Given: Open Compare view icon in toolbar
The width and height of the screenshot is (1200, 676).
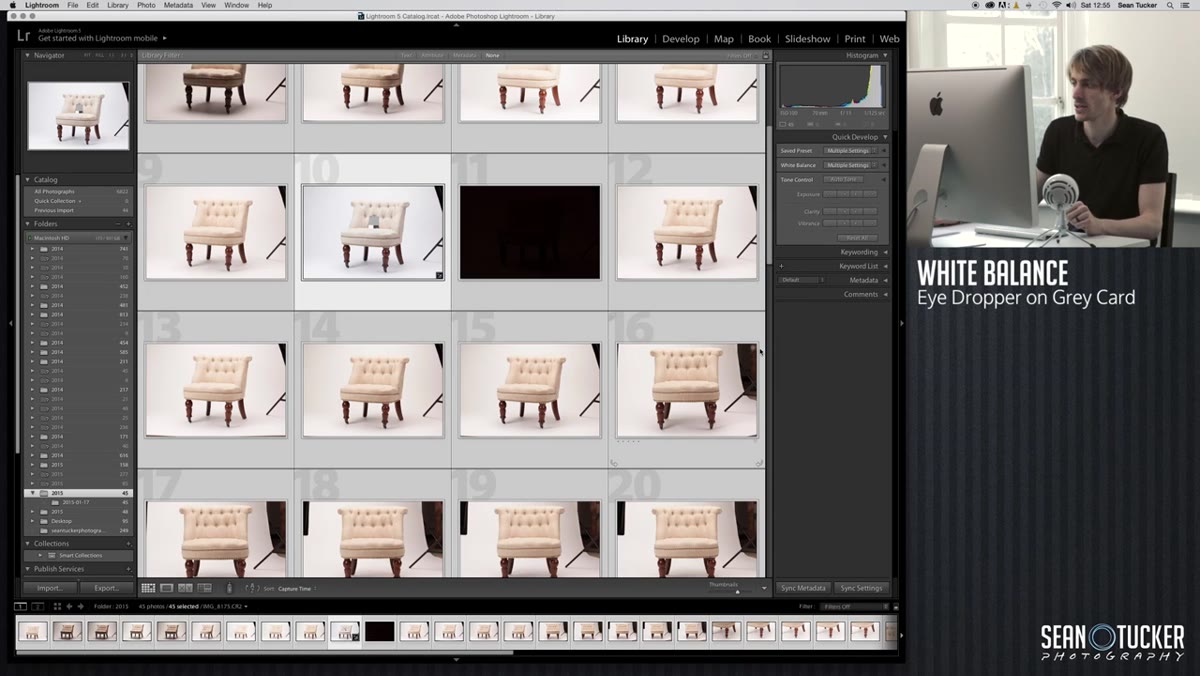Looking at the screenshot, I should point(185,588).
